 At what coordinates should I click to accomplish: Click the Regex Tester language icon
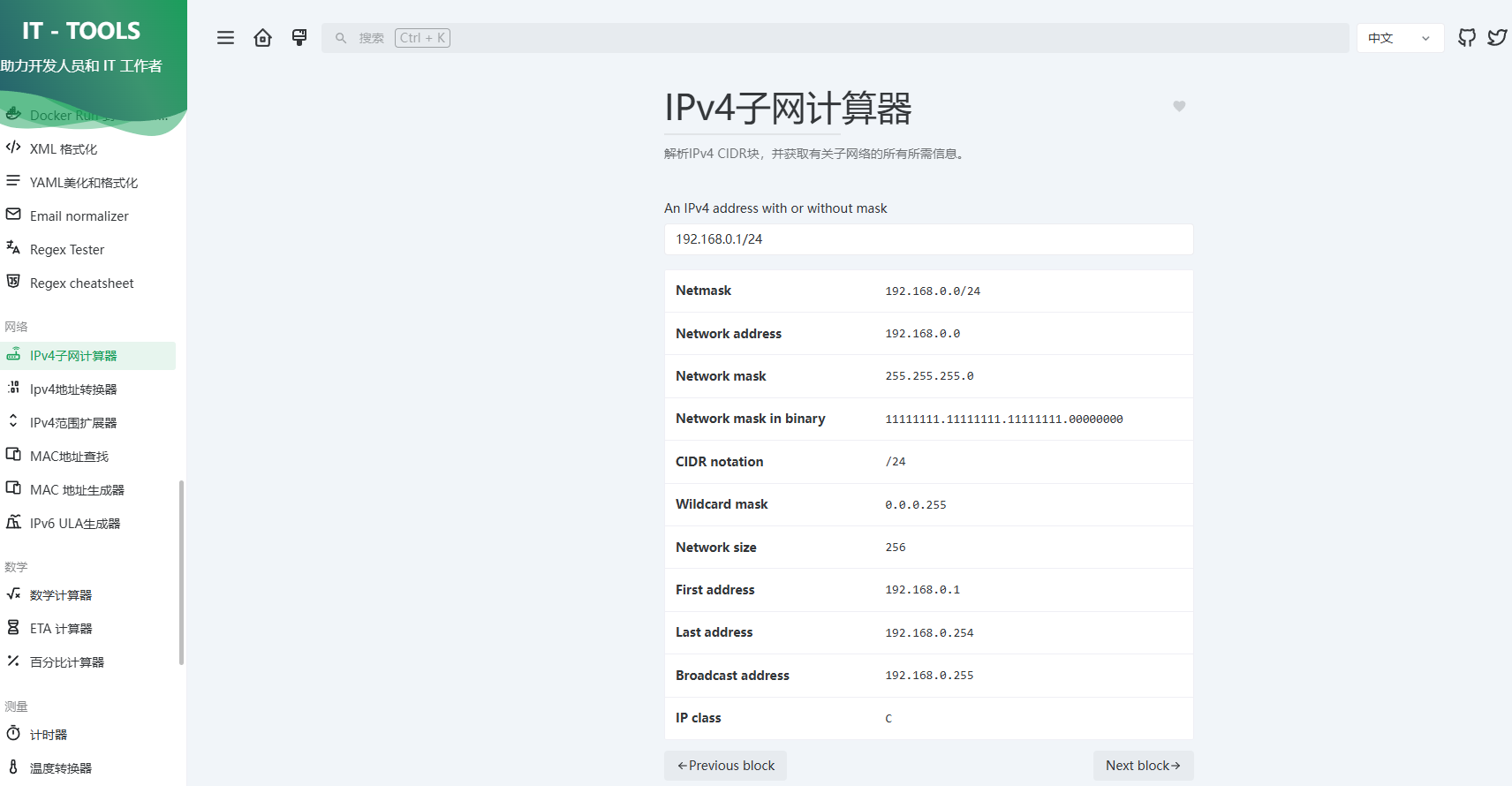click(x=13, y=248)
